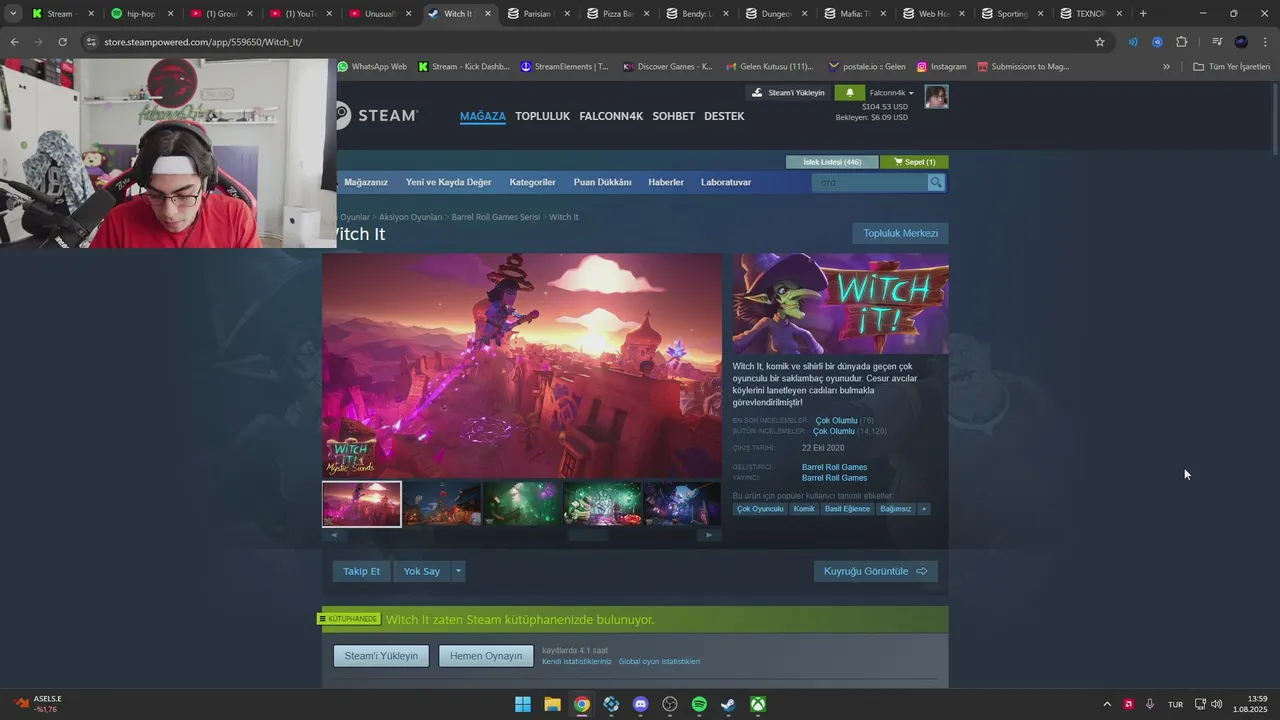1280x720 pixels.
Task: Open the TOPLULUK header menu
Action: point(542,116)
